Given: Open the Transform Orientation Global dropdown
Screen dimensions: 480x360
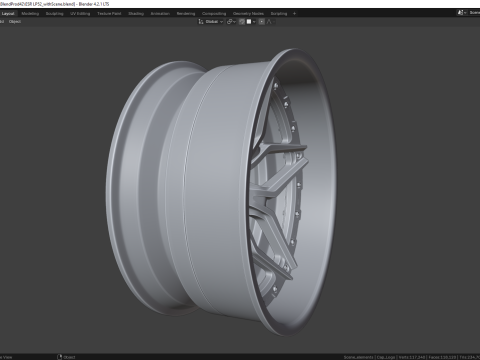Looking at the screenshot, I should (214, 22).
